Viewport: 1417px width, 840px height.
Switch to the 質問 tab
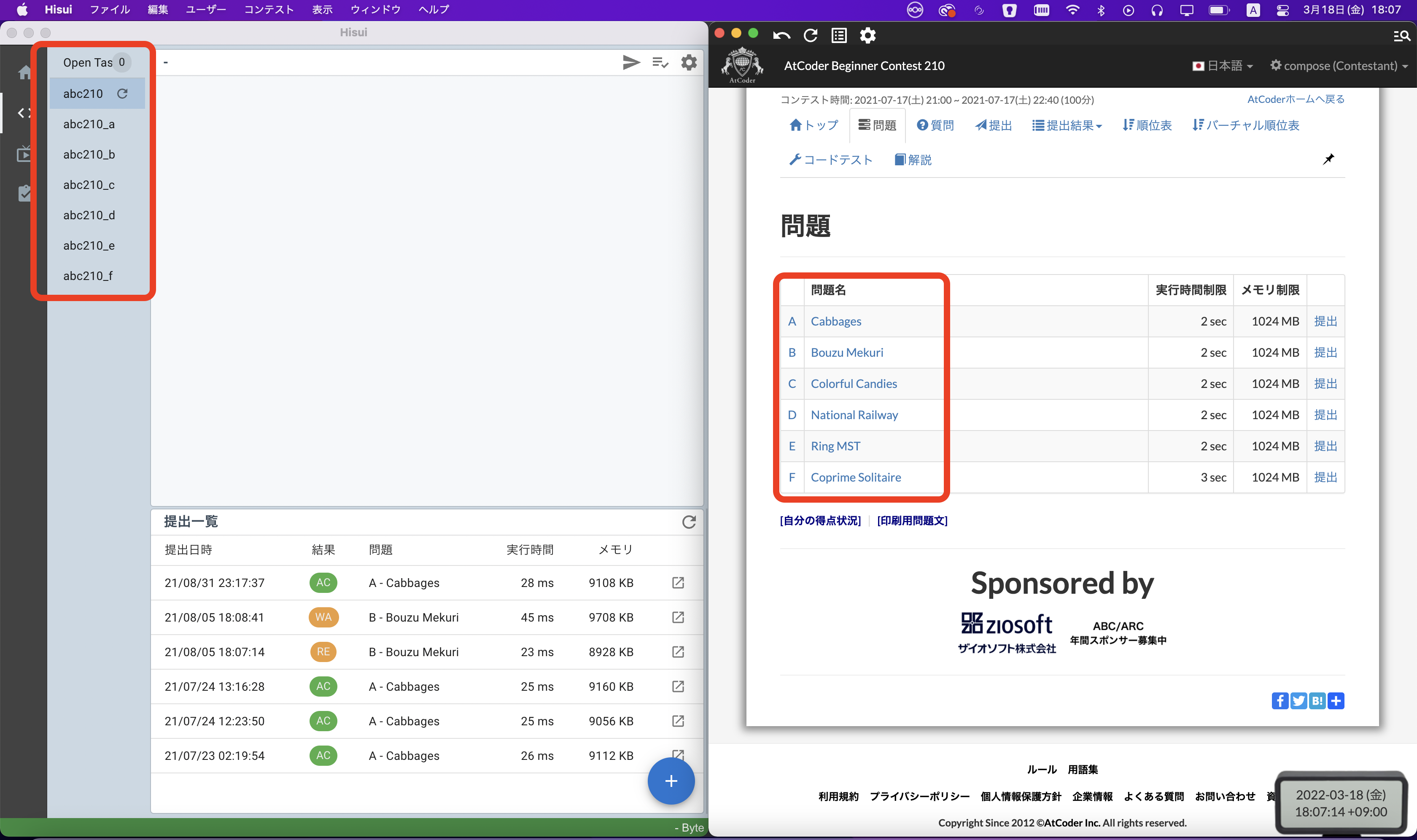935,125
